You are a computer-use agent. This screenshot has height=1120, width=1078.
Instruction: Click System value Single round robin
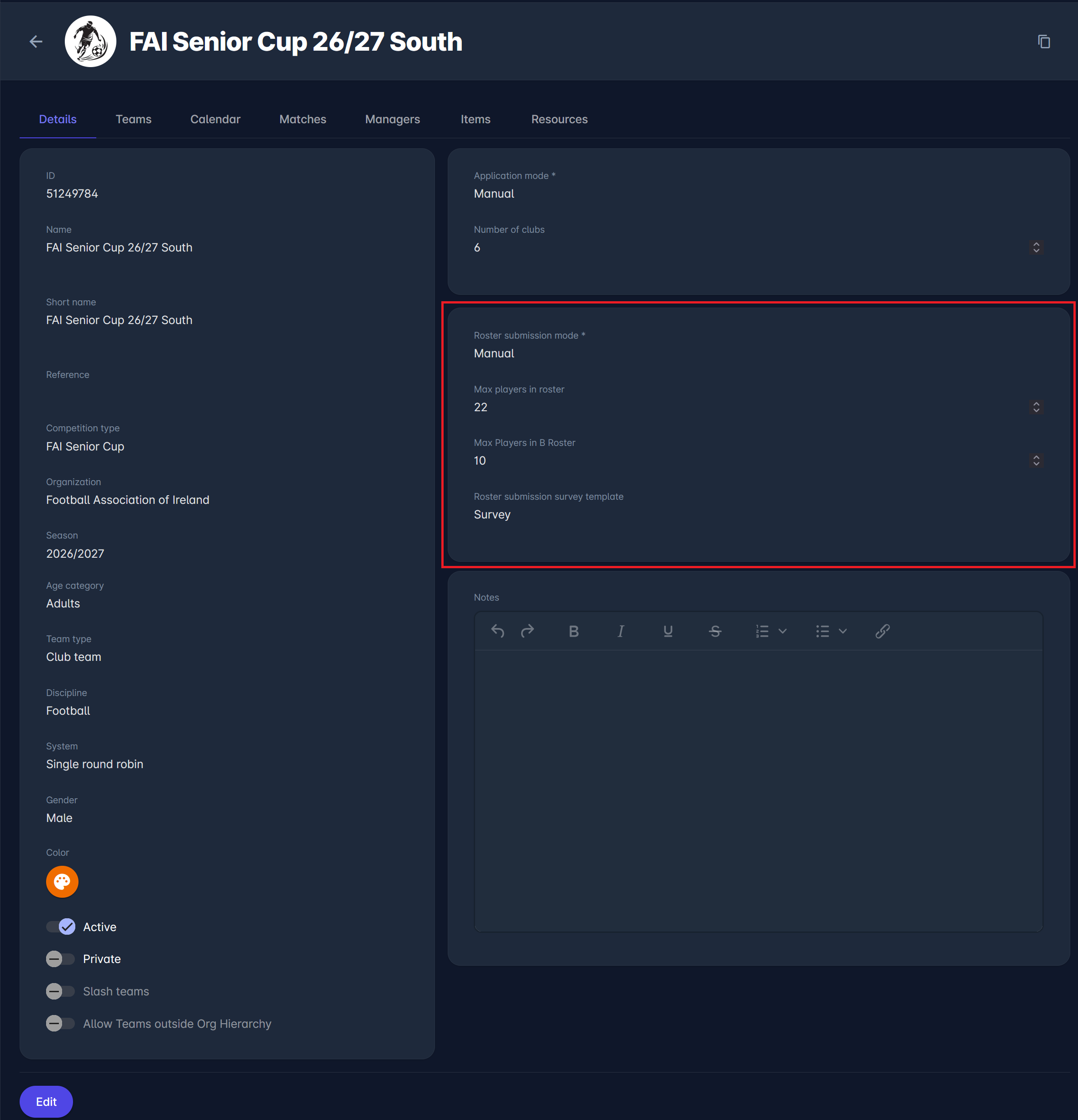pos(94,764)
